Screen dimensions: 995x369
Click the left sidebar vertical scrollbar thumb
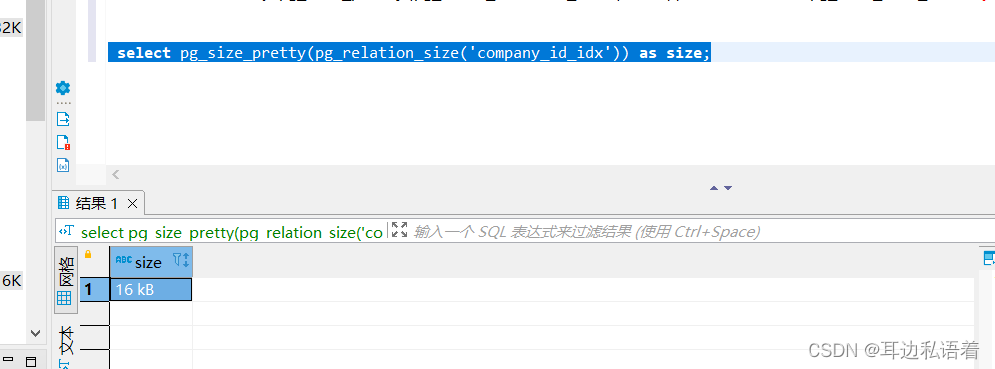[36, 60]
